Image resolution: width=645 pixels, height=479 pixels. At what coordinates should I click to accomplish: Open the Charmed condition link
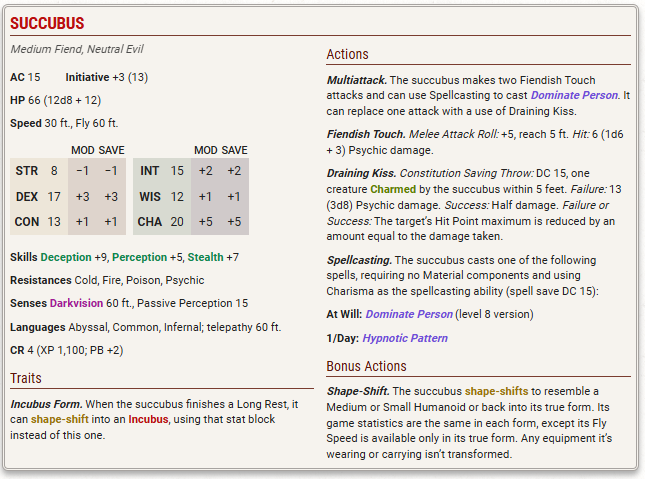399,188
